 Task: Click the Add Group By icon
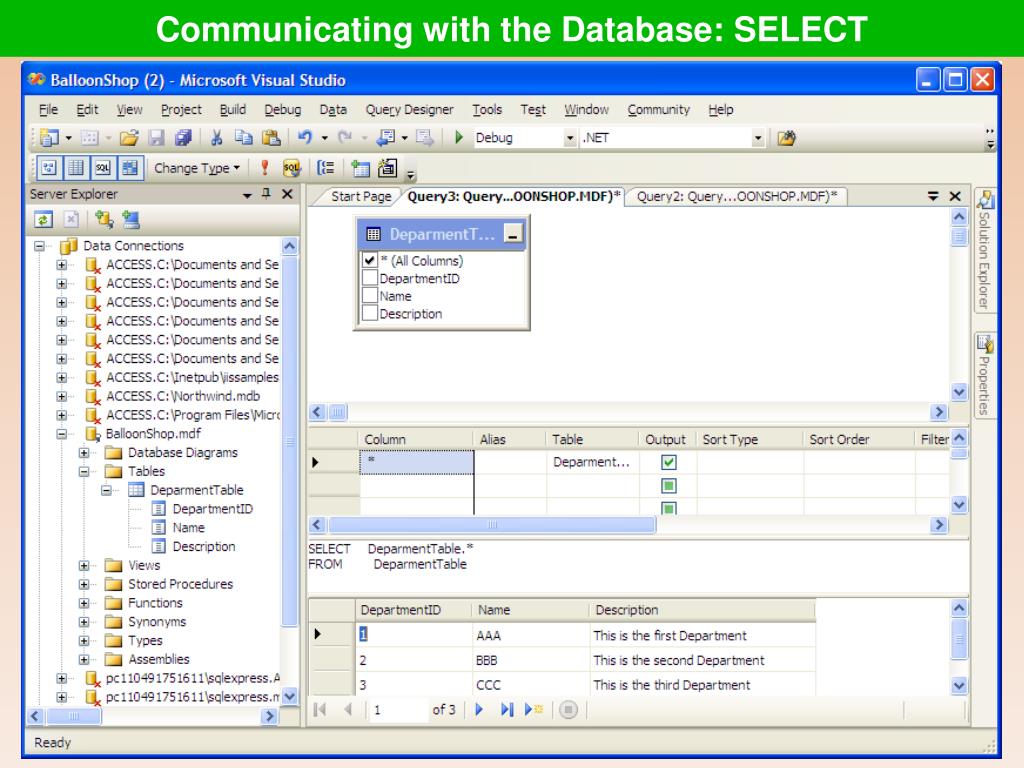click(x=325, y=168)
